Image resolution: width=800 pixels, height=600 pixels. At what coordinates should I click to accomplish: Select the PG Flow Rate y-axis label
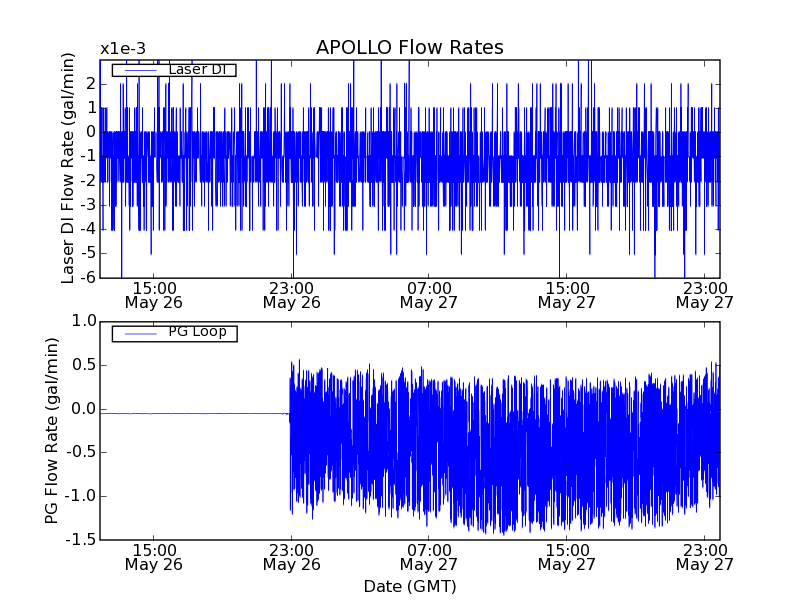[x=52, y=430]
